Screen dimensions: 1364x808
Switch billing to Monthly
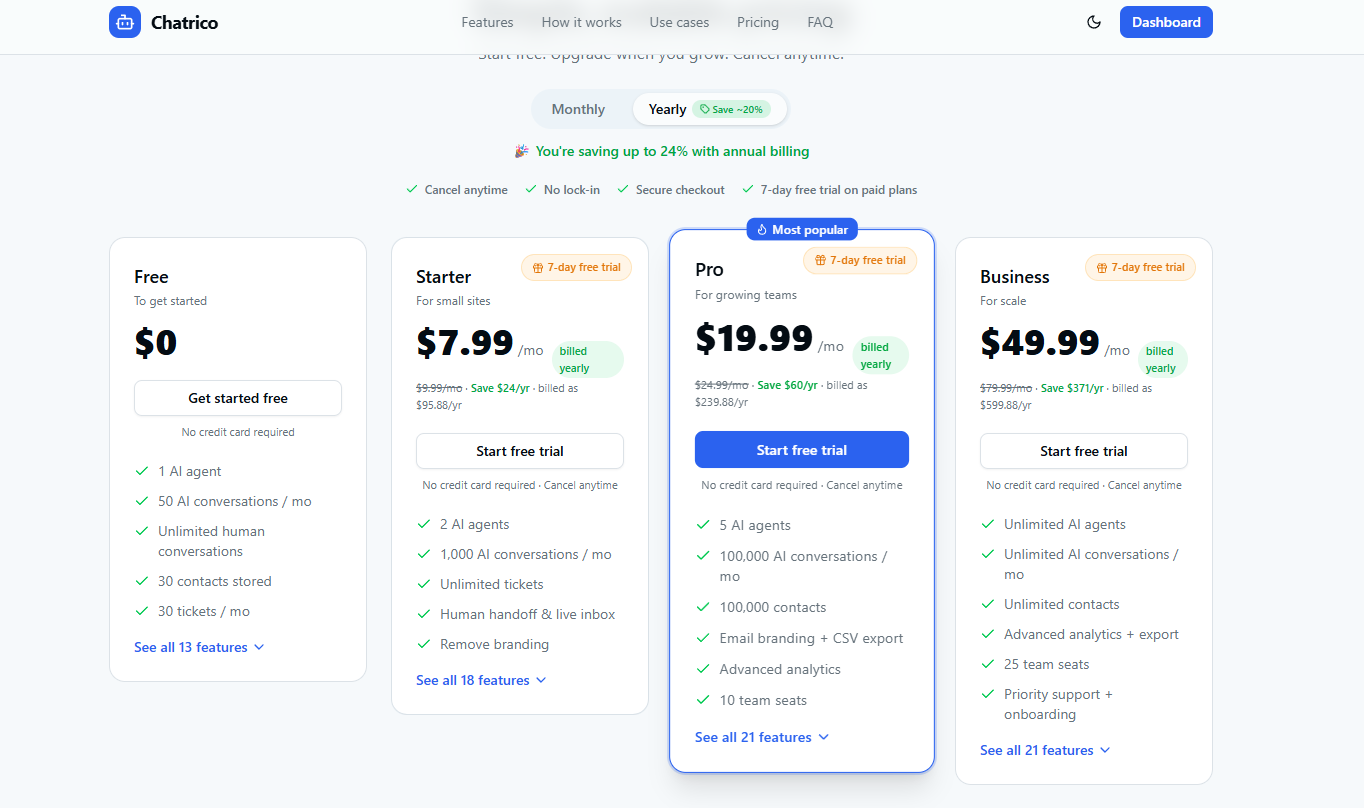click(578, 109)
